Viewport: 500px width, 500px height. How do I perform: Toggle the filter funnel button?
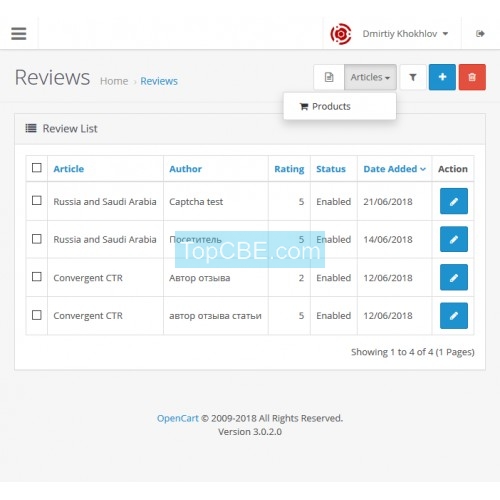pyautogui.click(x=413, y=77)
